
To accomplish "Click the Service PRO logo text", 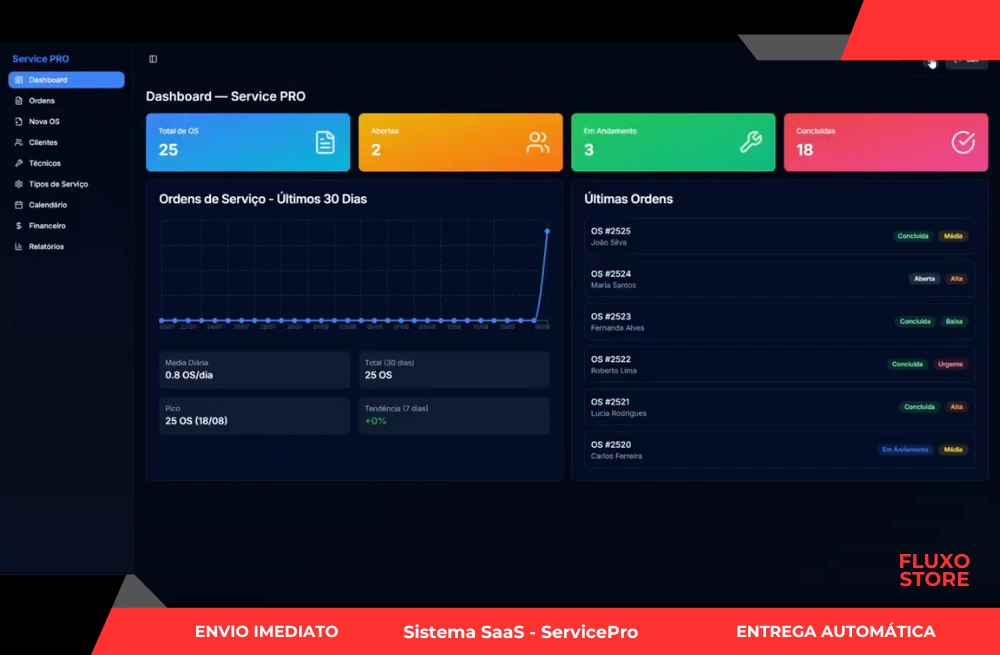I will pos(41,59).
